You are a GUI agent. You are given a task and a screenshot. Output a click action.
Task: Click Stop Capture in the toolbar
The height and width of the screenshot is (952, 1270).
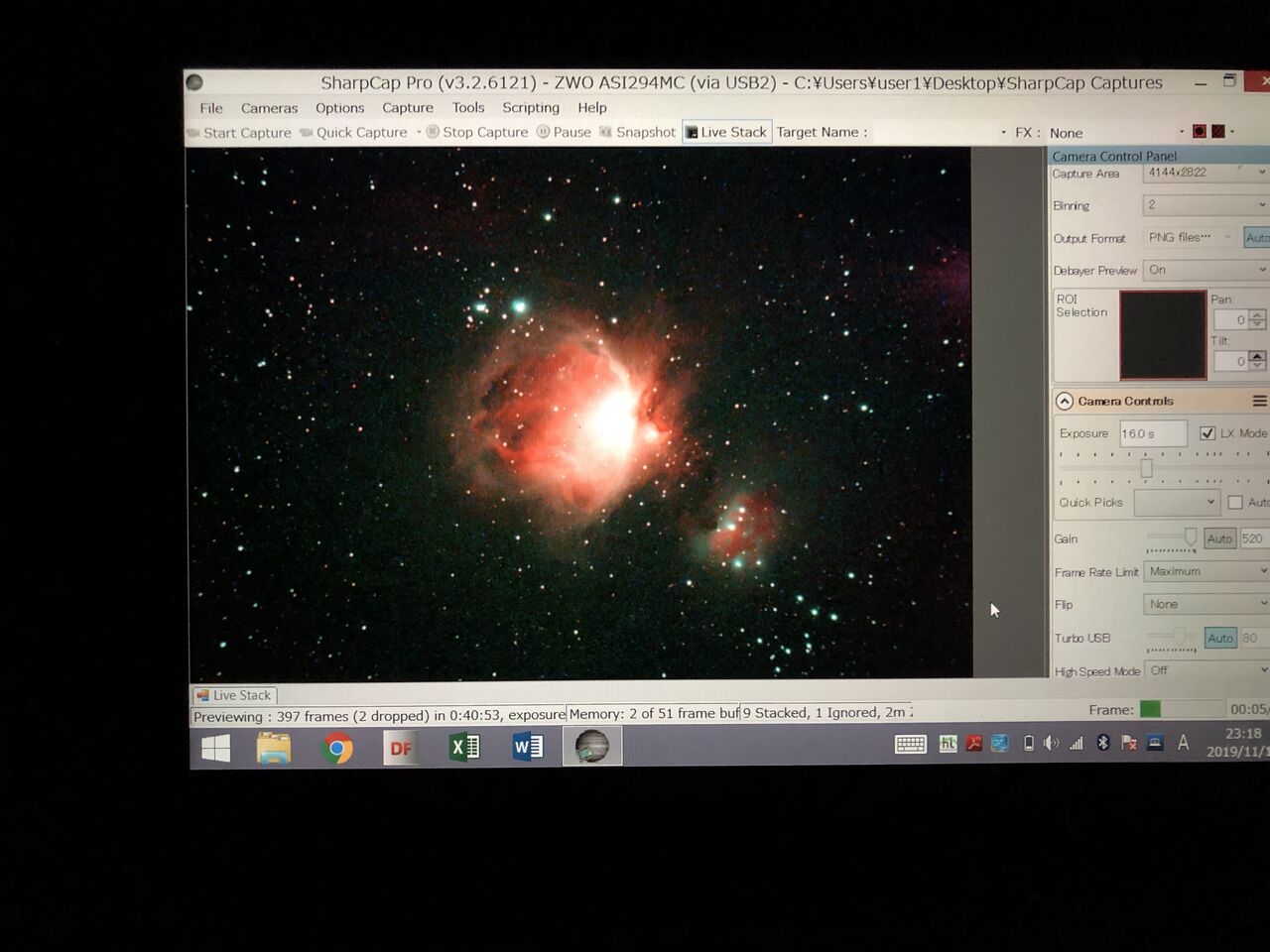[x=477, y=132]
